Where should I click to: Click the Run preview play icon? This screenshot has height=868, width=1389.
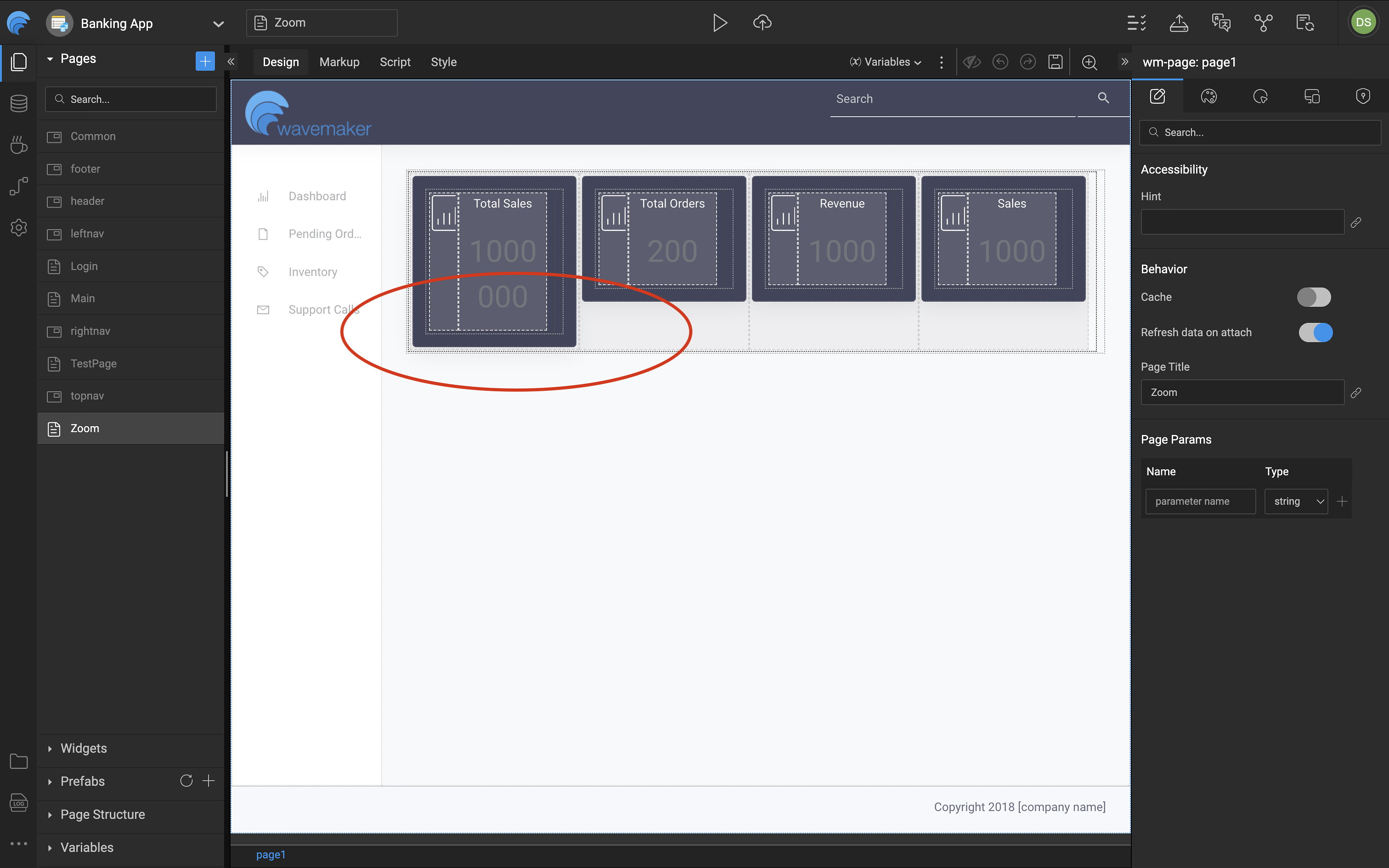719,23
